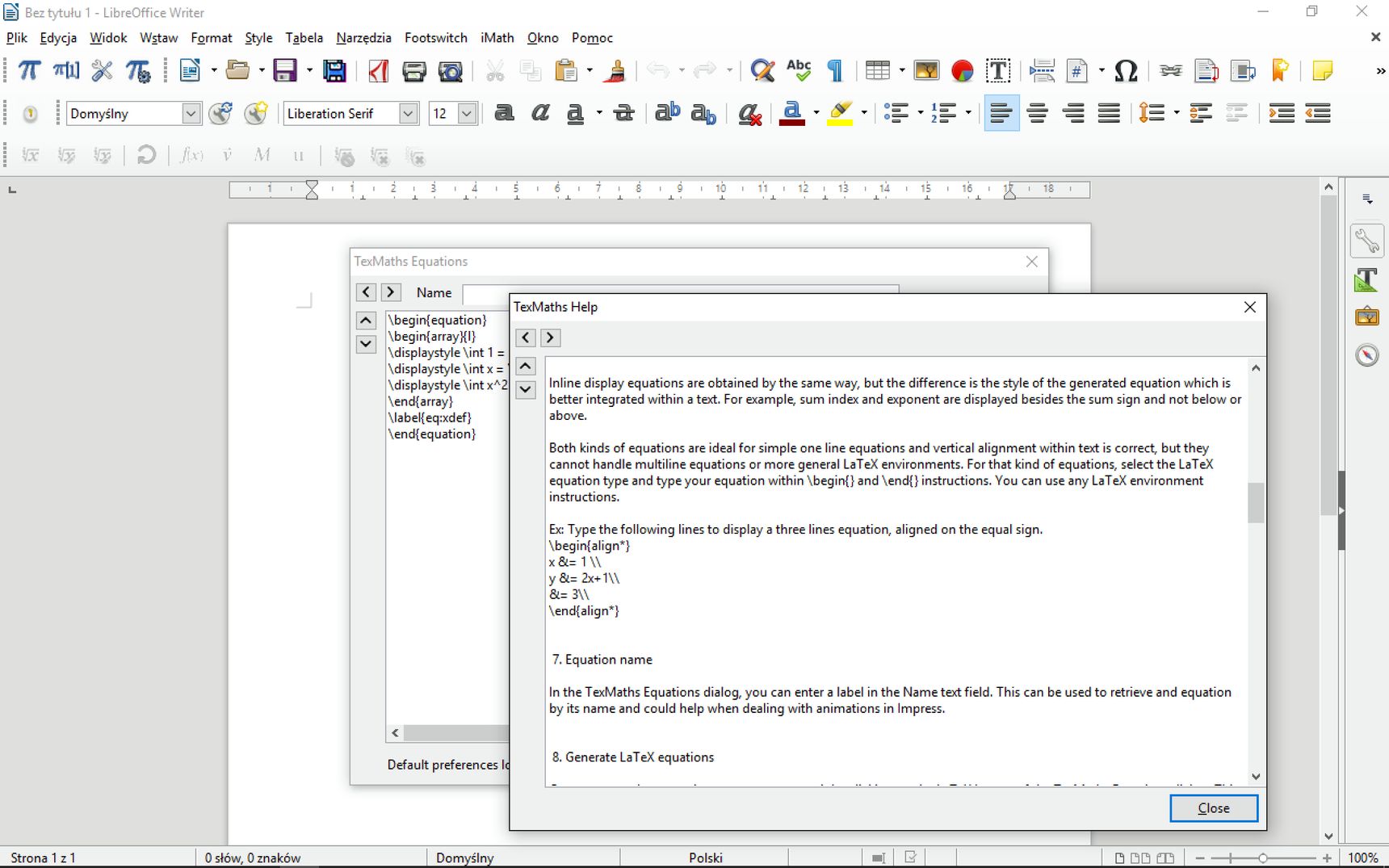1389x868 pixels.
Task: Open sidebar Gallery icon
Action: tap(1366, 317)
